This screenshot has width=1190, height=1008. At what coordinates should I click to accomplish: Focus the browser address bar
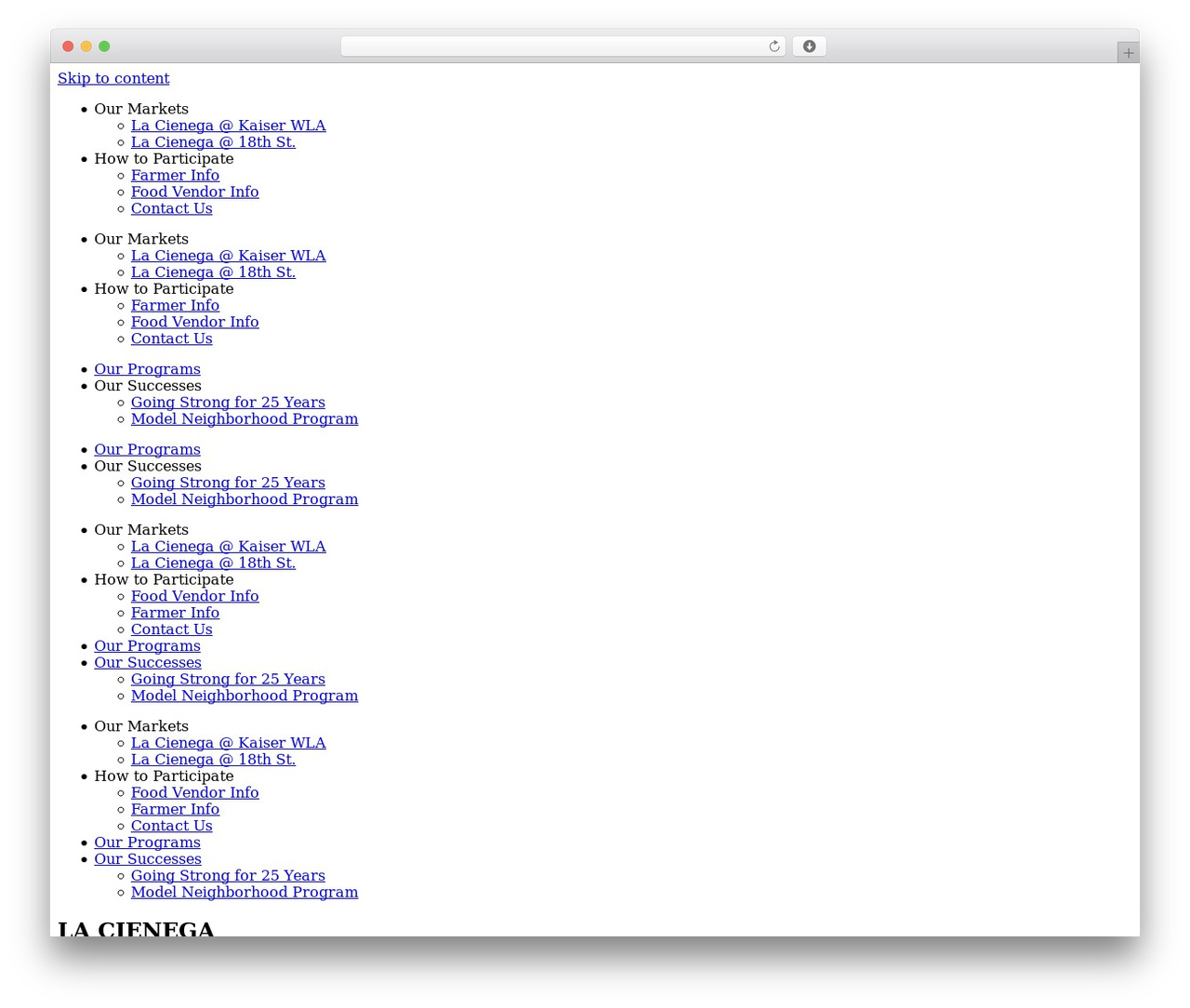point(562,46)
